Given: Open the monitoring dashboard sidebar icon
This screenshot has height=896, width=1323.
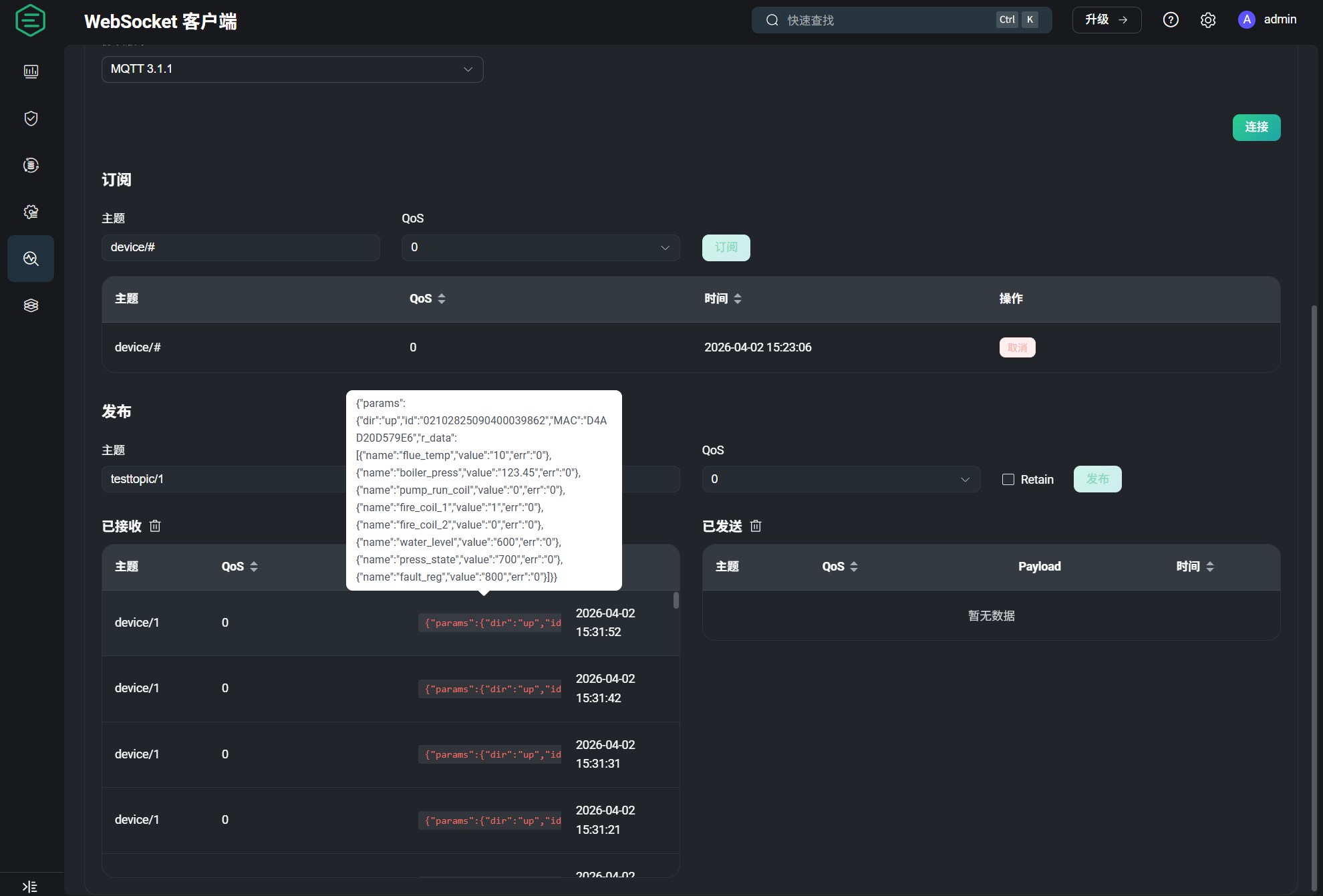Looking at the screenshot, I should pyautogui.click(x=31, y=71).
